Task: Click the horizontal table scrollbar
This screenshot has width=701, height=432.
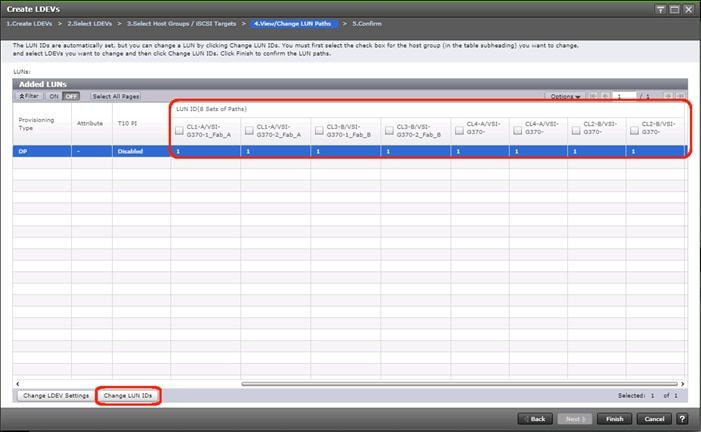Action: click(x=460, y=384)
